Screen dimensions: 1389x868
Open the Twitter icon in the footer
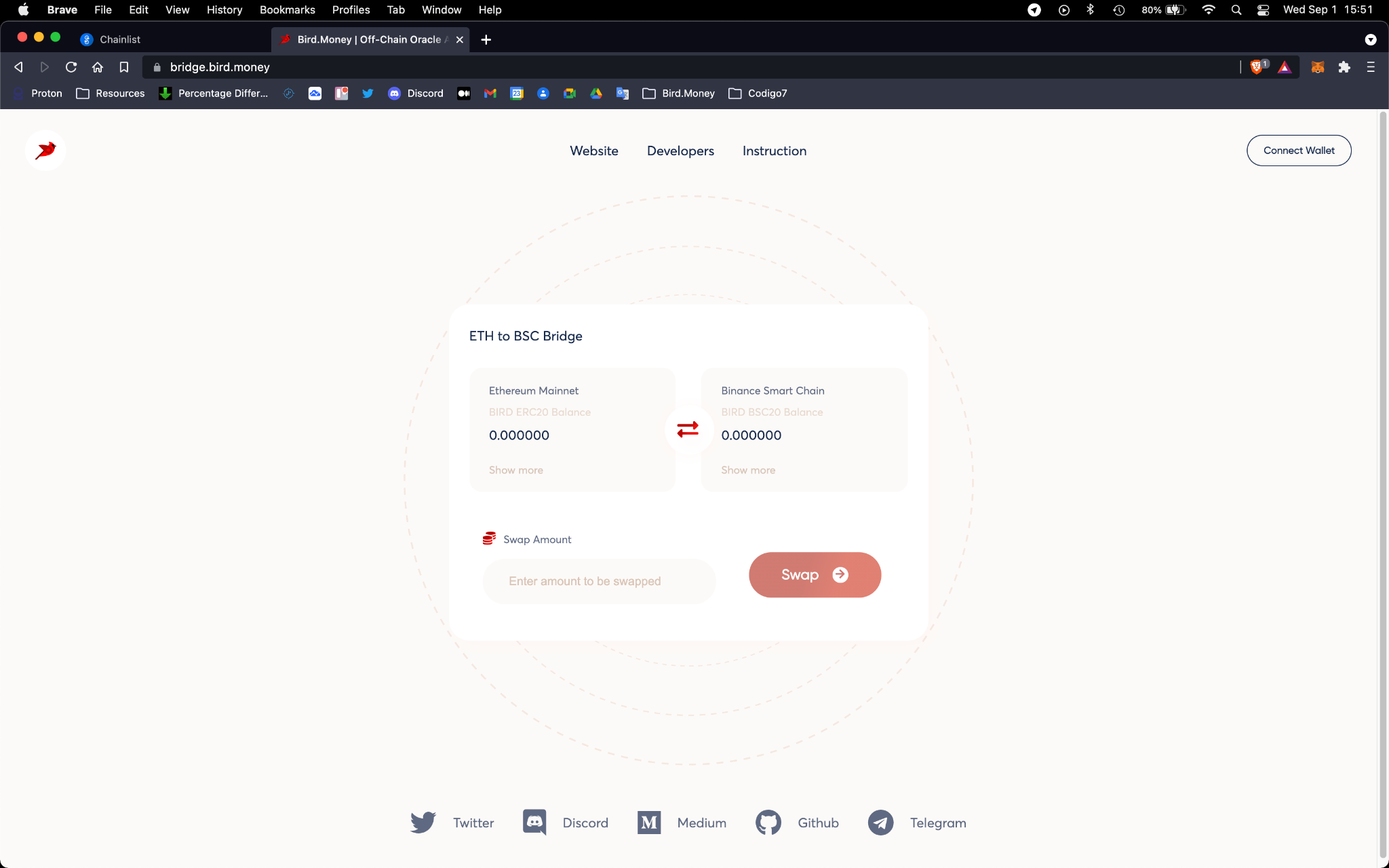click(423, 823)
